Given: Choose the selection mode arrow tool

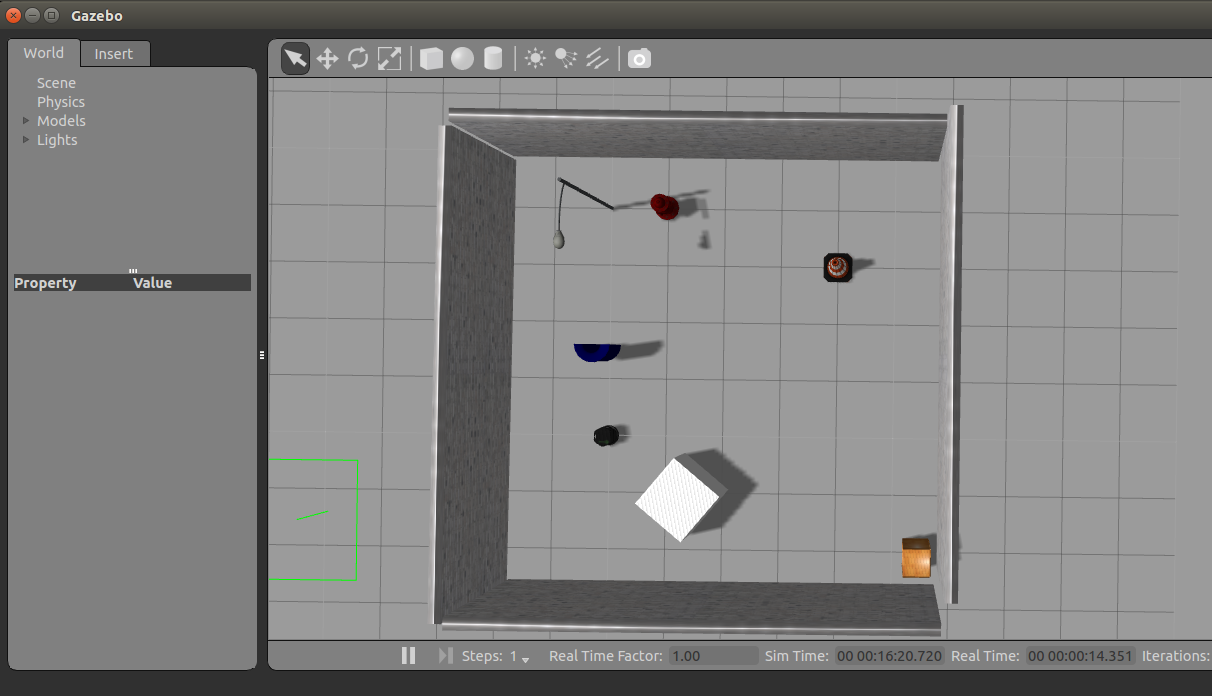Looking at the screenshot, I should click(x=295, y=58).
